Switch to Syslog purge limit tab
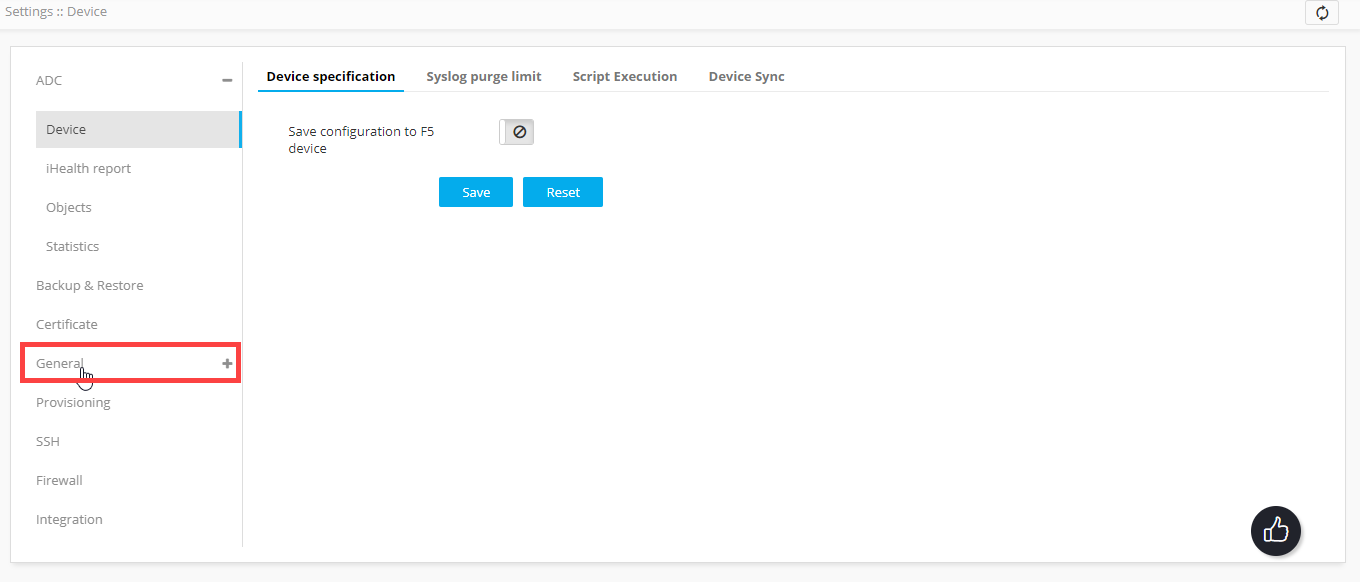 [484, 77]
